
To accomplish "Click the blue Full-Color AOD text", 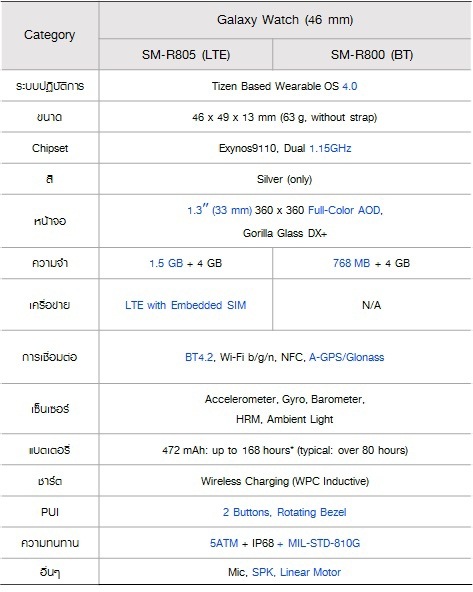I will pos(344,210).
